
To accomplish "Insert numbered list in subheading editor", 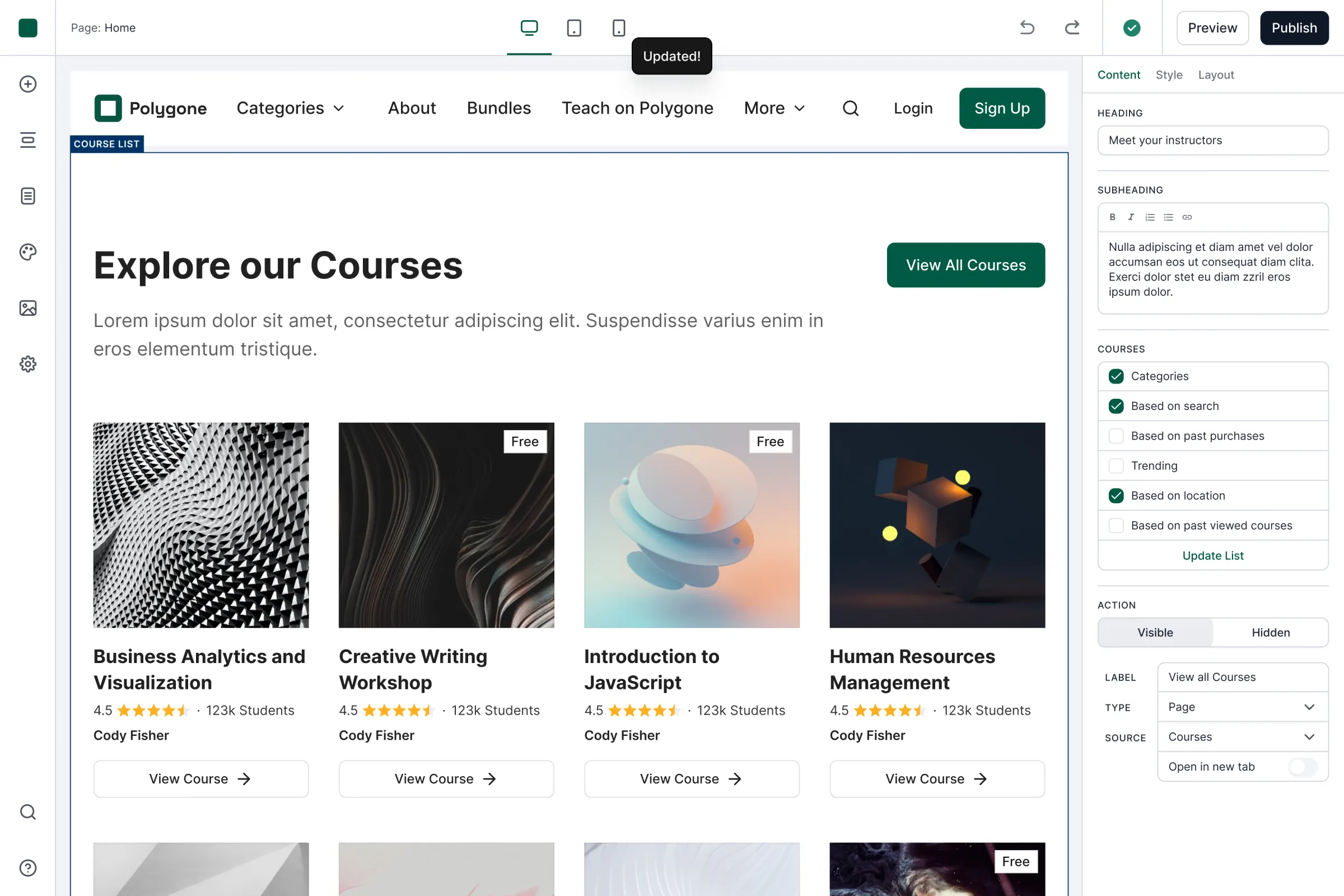I will 1150,217.
